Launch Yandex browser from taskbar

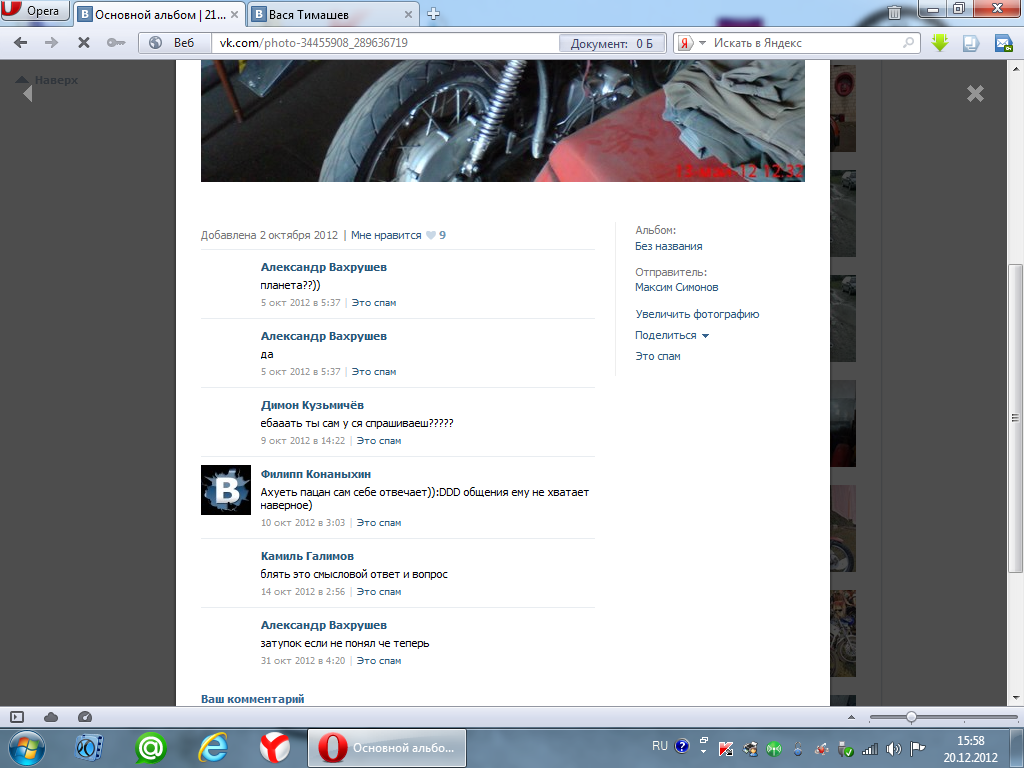pos(275,747)
